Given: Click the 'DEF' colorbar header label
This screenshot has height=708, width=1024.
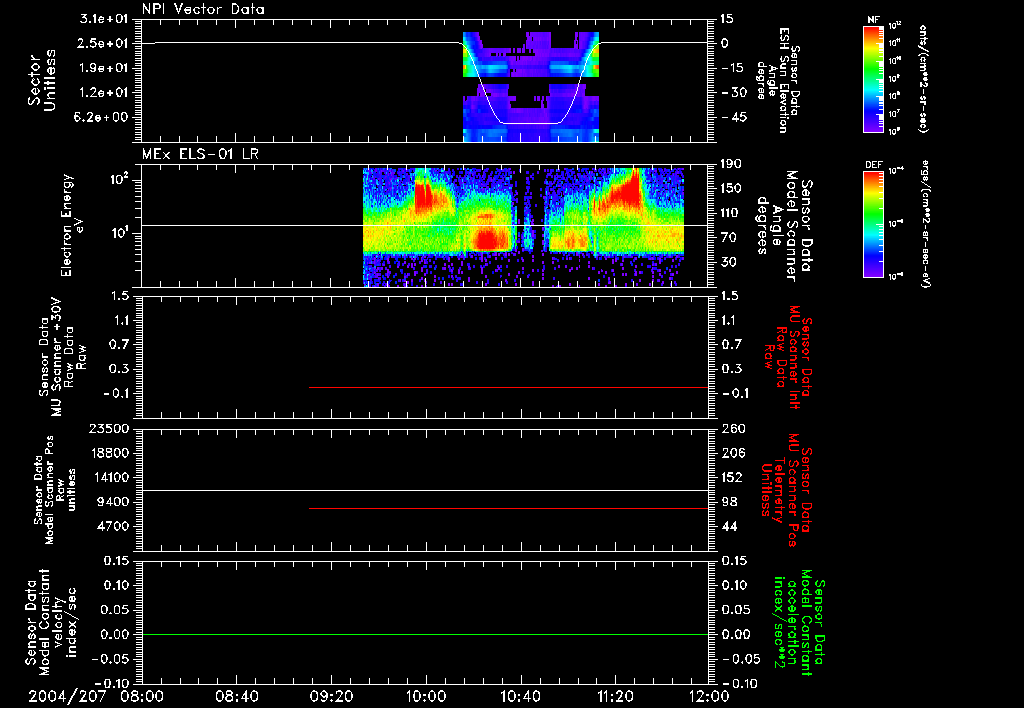Looking at the screenshot, I should [x=874, y=165].
